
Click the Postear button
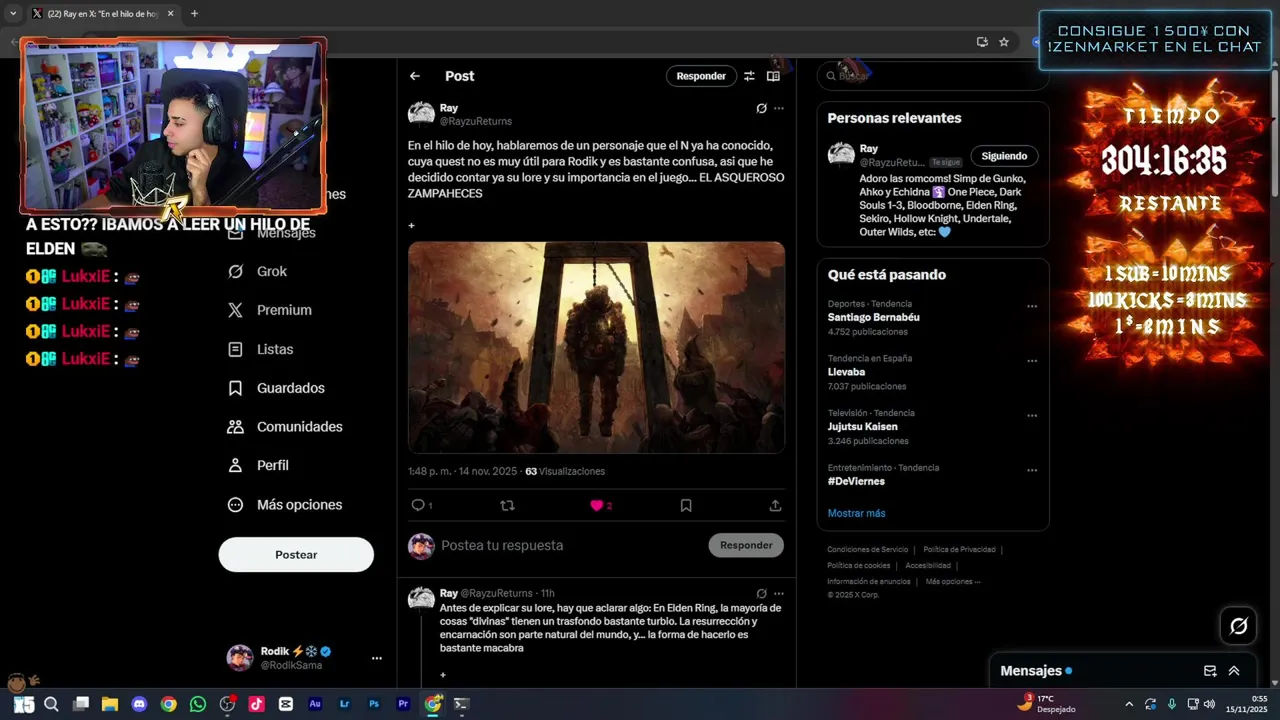click(296, 555)
